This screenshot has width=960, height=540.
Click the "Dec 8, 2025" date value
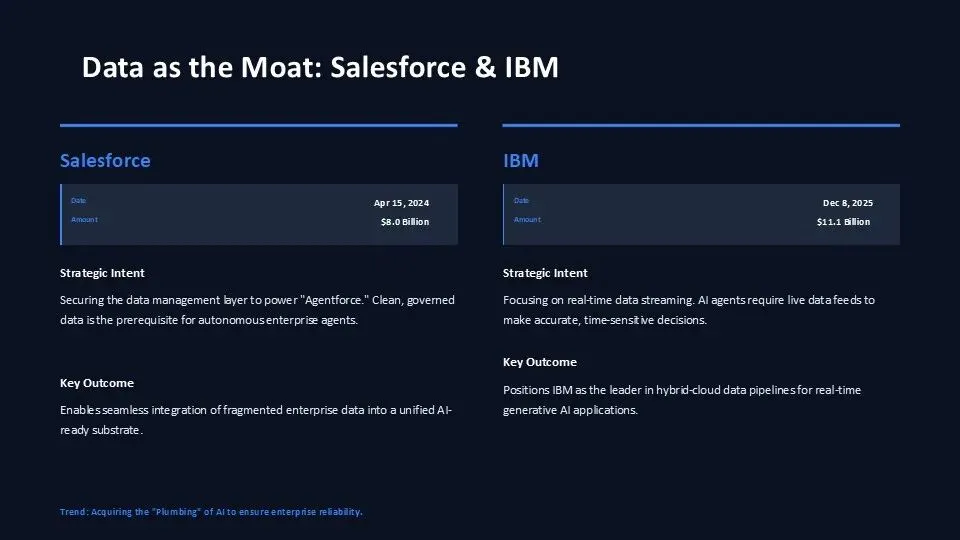[846, 203]
